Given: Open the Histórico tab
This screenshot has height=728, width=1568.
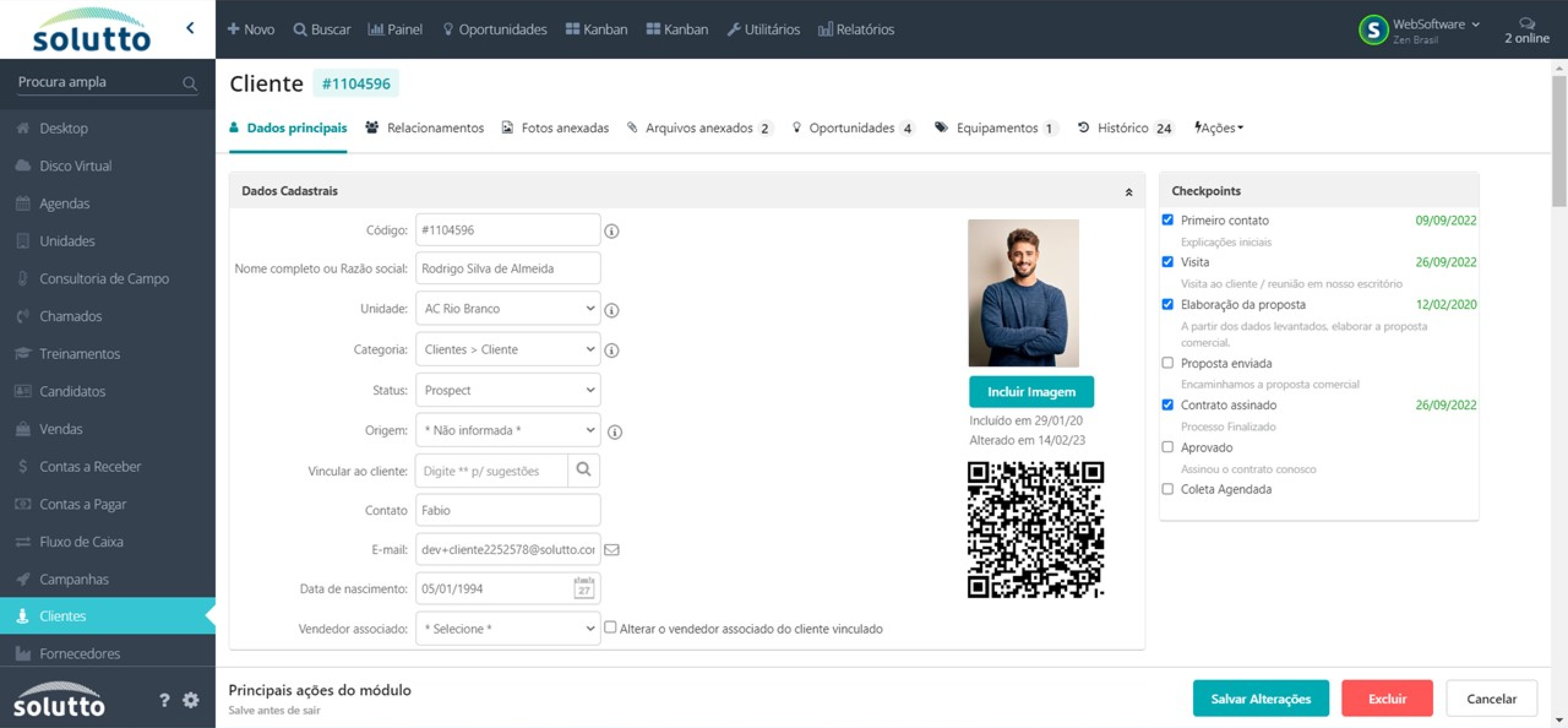Looking at the screenshot, I should [x=1125, y=128].
